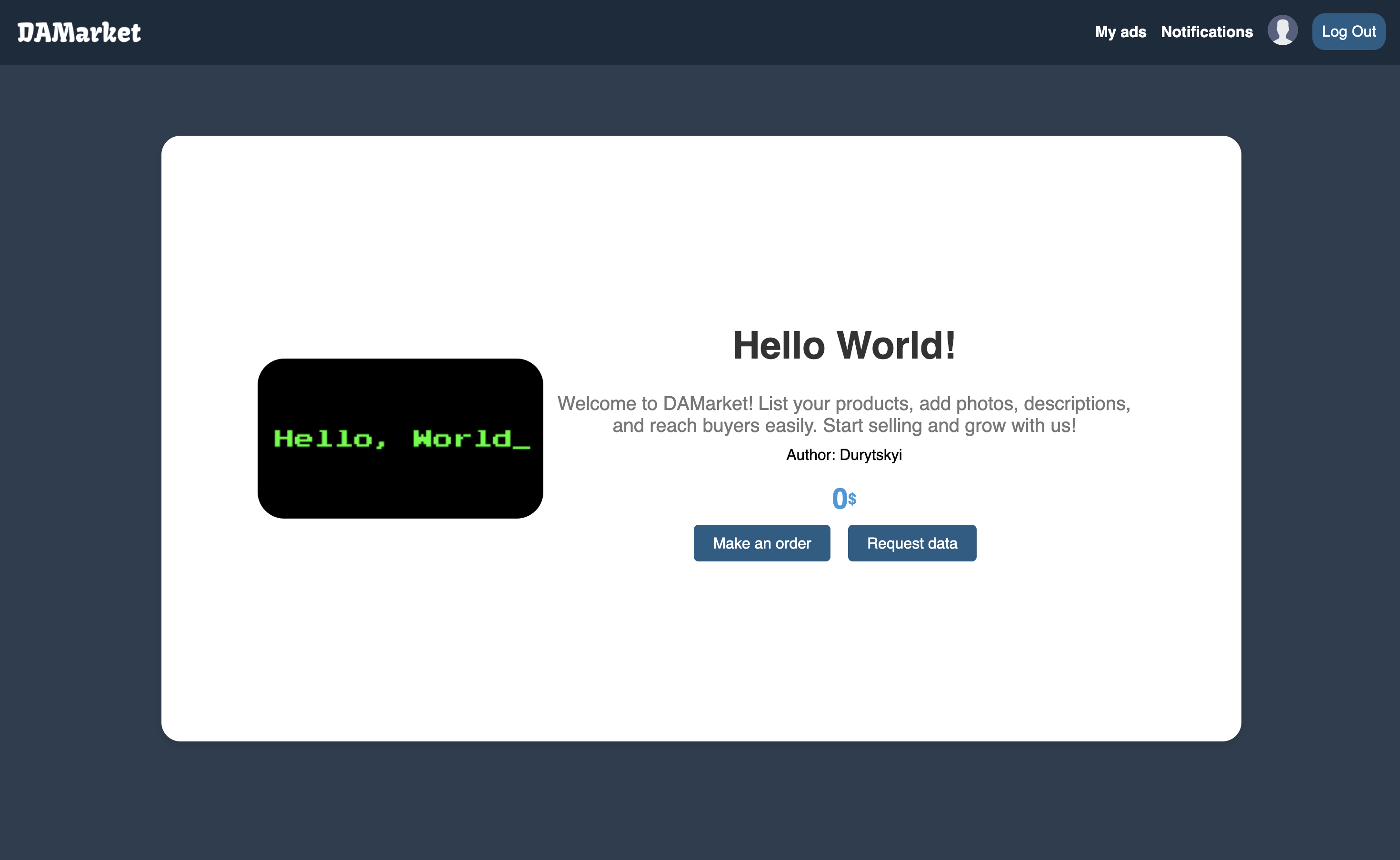Go to Notifications
The image size is (1400, 860).
point(1207,32)
